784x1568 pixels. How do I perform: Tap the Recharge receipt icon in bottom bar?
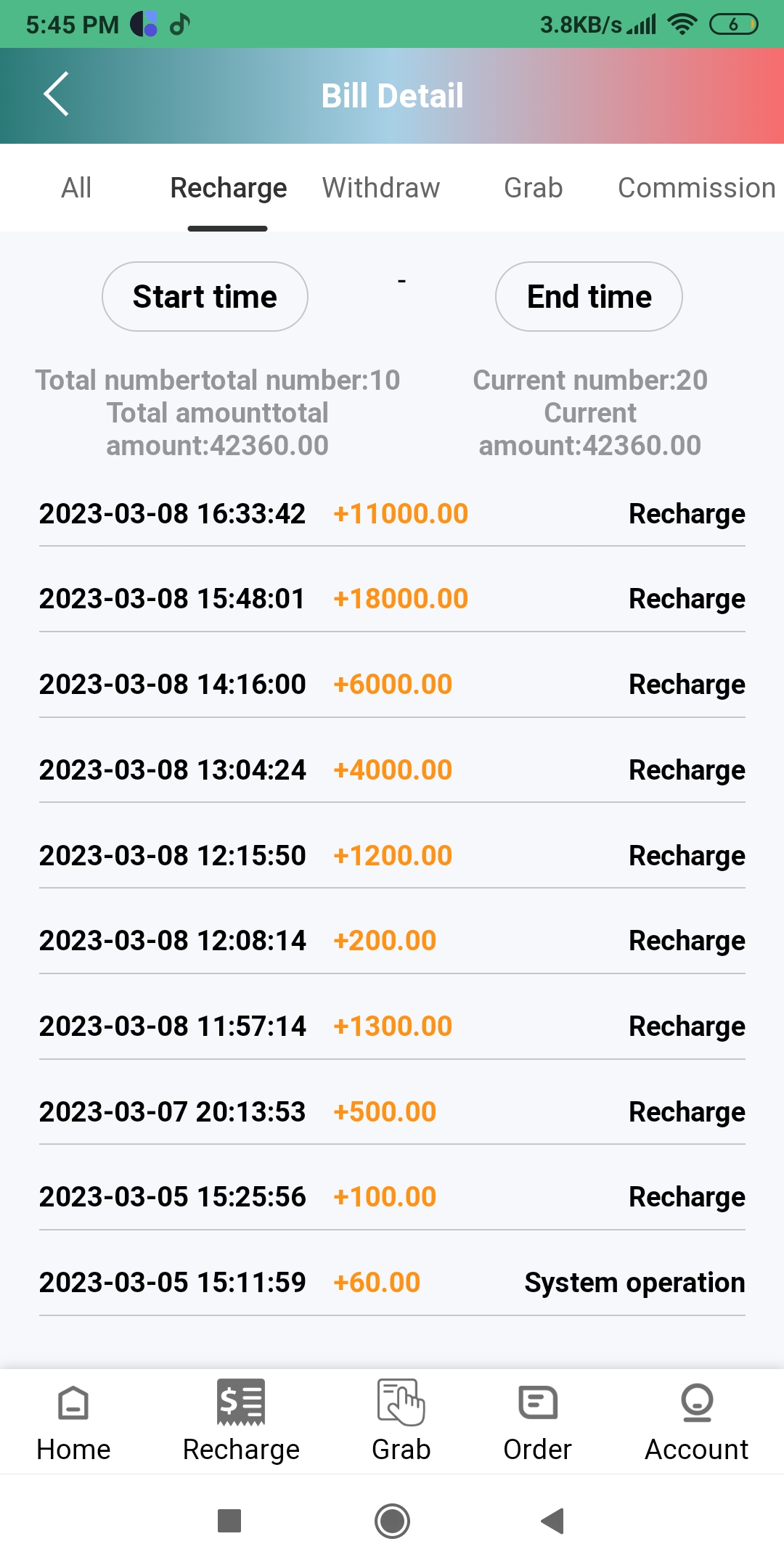[x=241, y=1402]
